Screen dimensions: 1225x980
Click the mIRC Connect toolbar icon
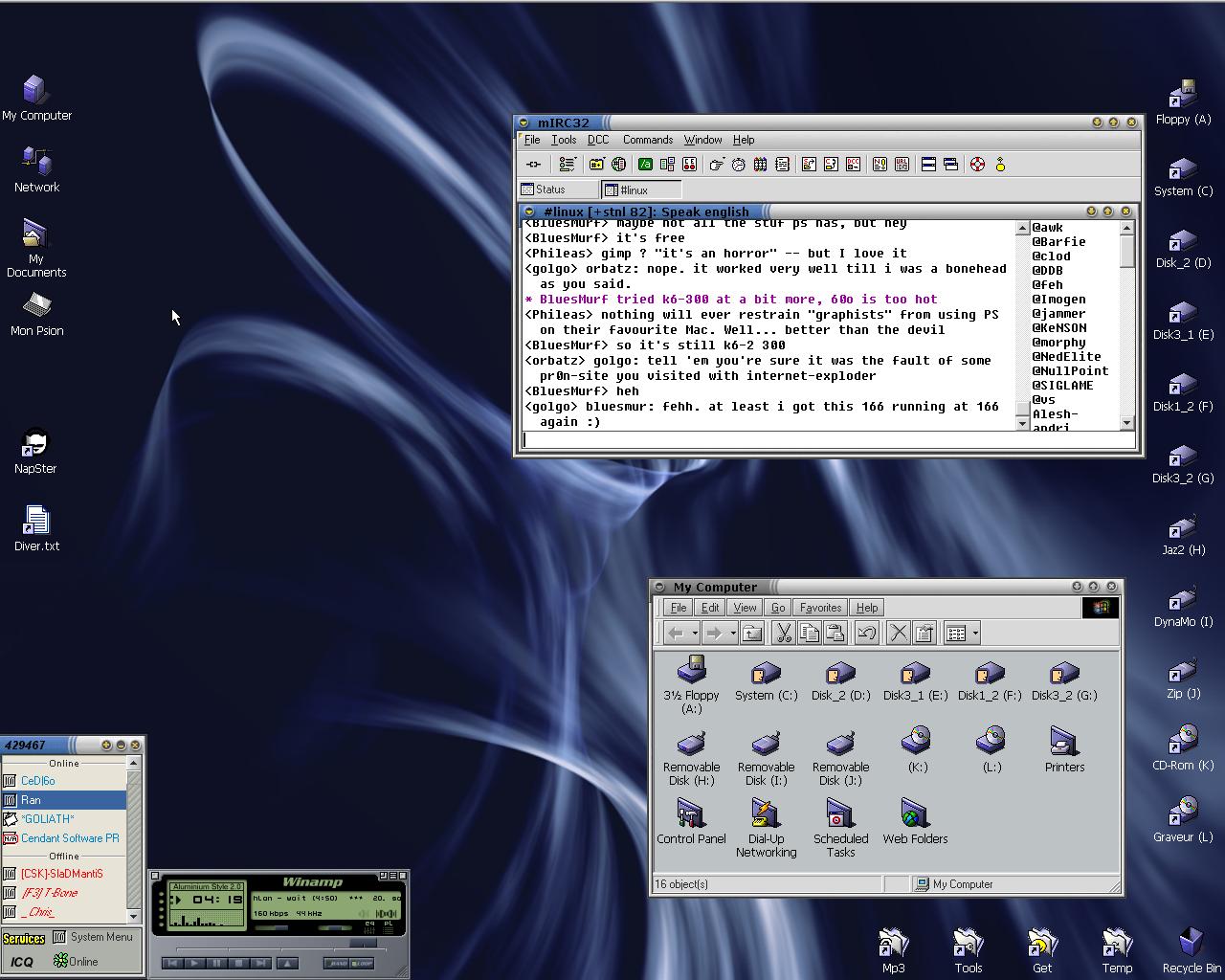[533, 165]
